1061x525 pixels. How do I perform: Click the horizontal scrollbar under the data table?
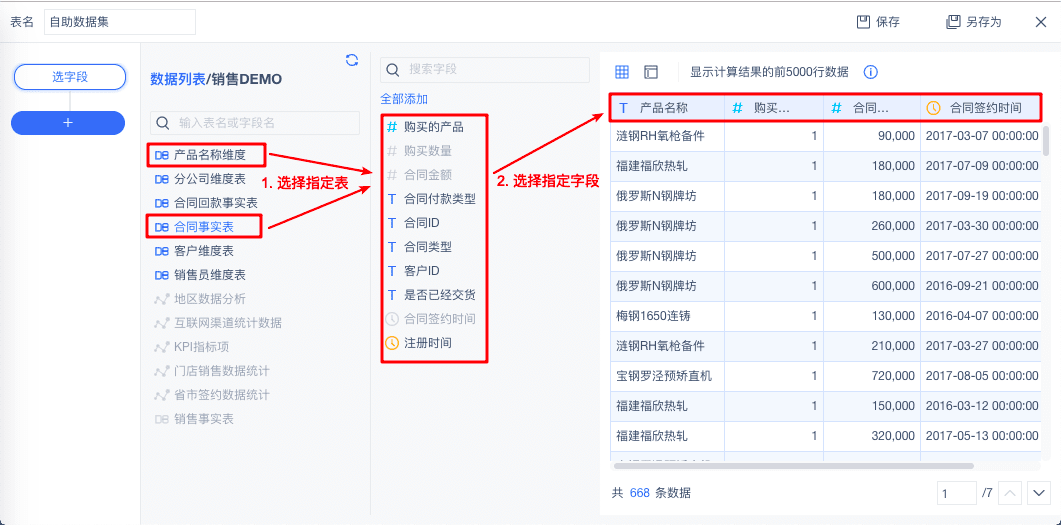pyautogui.click(x=793, y=466)
